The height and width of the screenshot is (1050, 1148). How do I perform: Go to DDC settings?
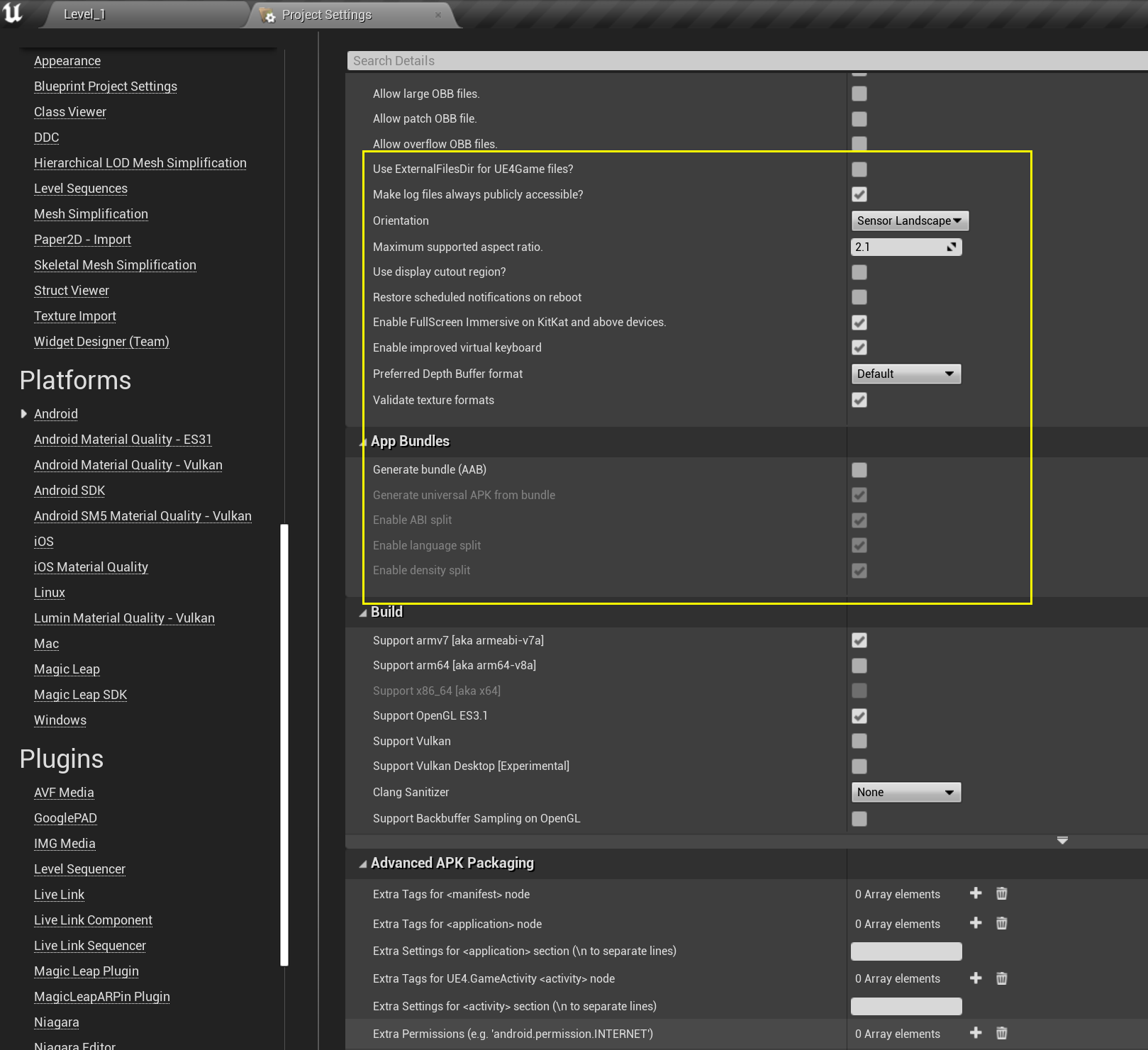click(x=47, y=138)
